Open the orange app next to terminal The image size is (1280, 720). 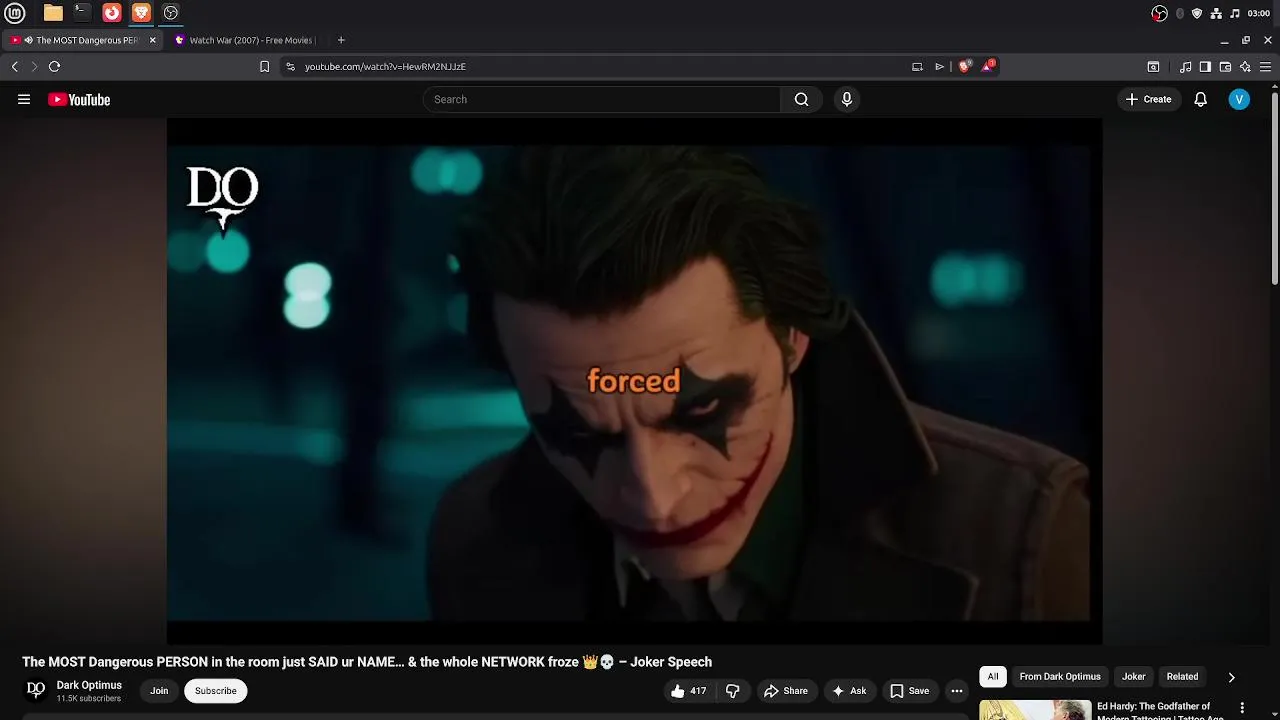pos(112,13)
